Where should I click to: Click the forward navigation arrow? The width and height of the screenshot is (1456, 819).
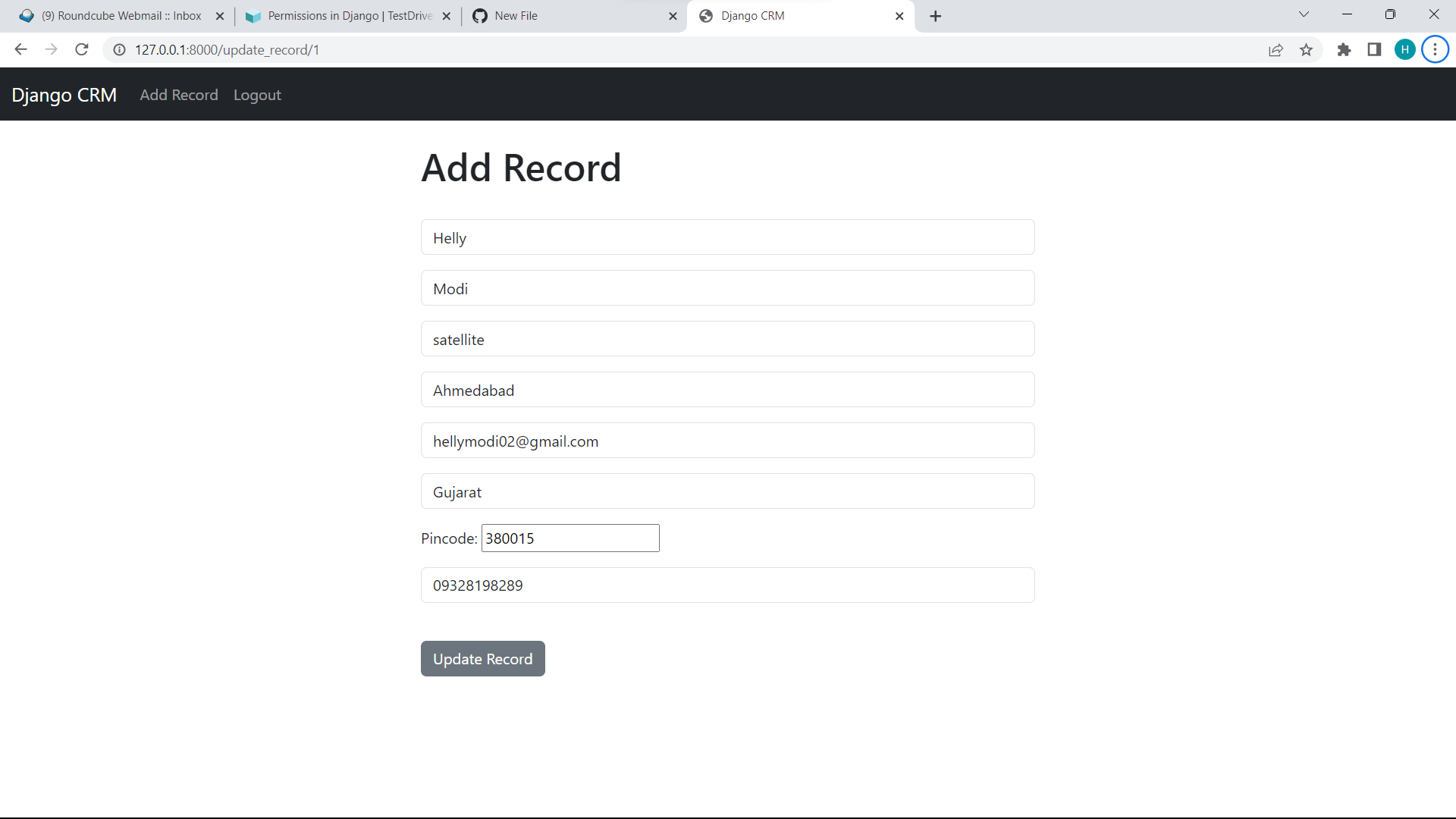(51, 49)
